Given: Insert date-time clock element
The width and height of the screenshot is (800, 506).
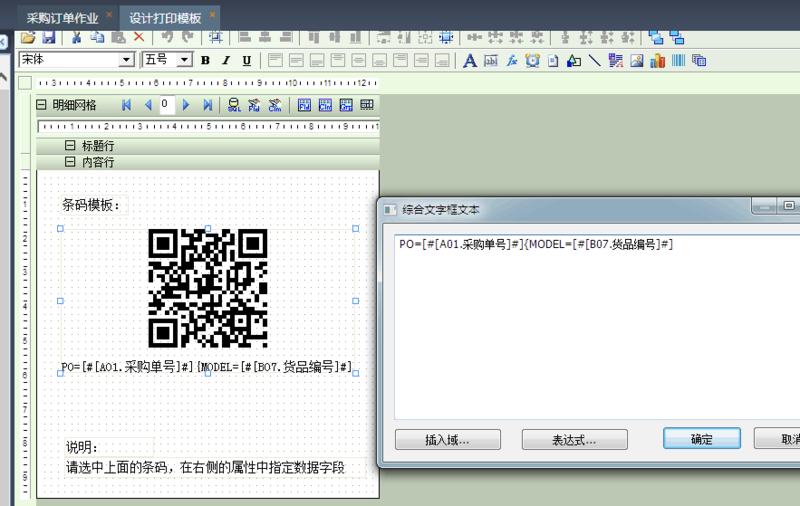Looking at the screenshot, I should click(x=533, y=61).
